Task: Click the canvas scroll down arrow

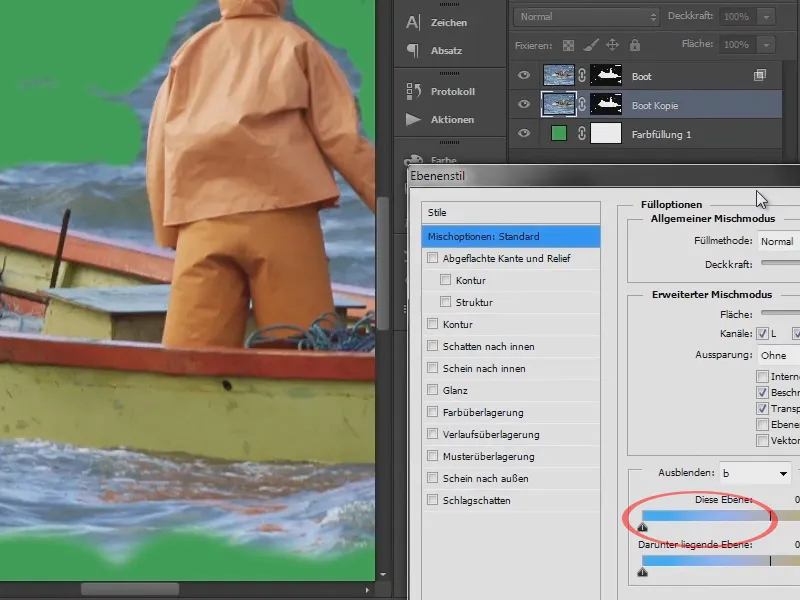Action: tap(383, 575)
